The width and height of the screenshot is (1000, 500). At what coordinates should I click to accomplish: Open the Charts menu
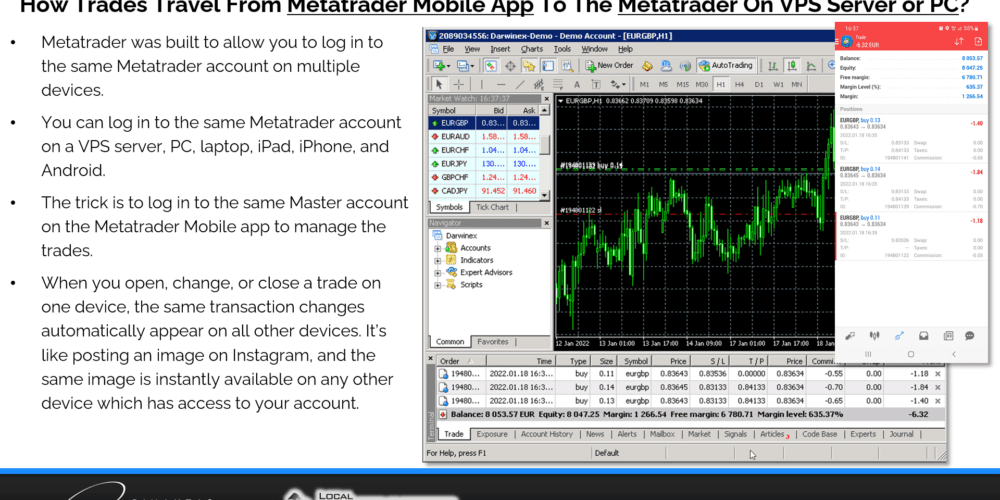(532, 49)
